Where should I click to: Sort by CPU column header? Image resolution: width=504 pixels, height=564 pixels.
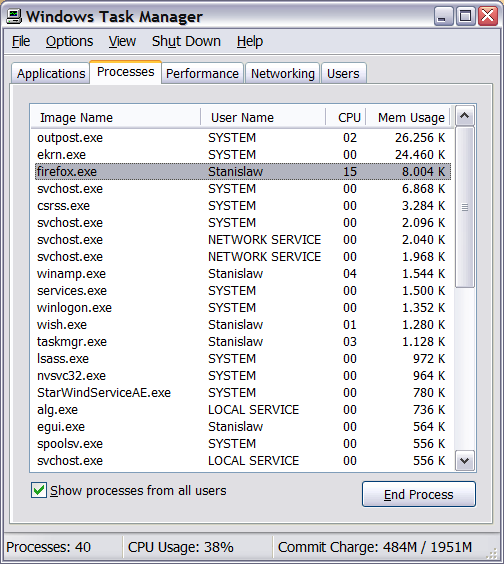(x=346, y=117)
